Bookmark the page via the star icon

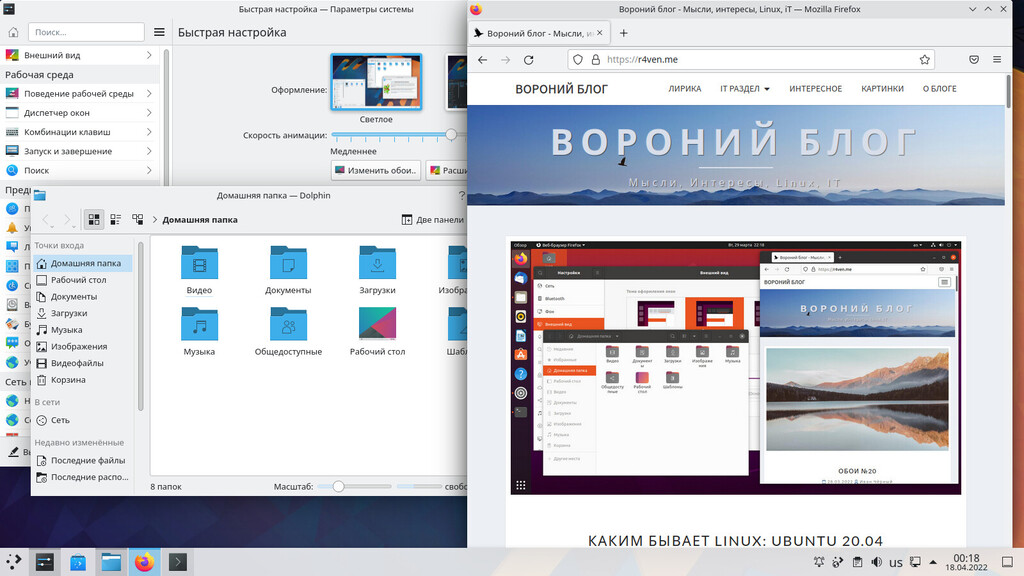click(x=925, y=59)
